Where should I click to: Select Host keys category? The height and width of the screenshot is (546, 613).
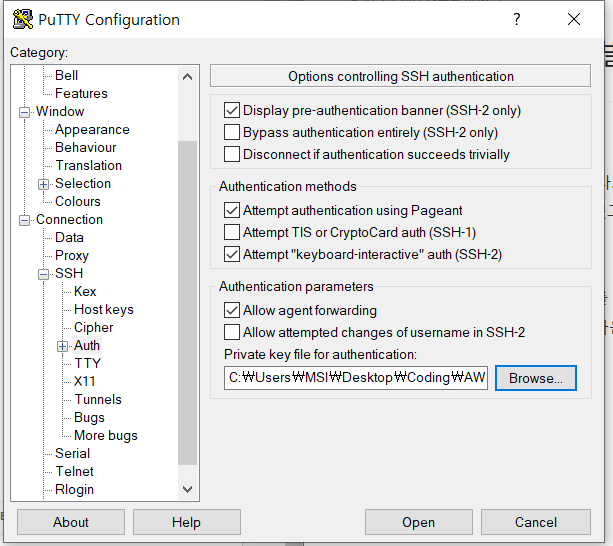click(x=104, y=309)
